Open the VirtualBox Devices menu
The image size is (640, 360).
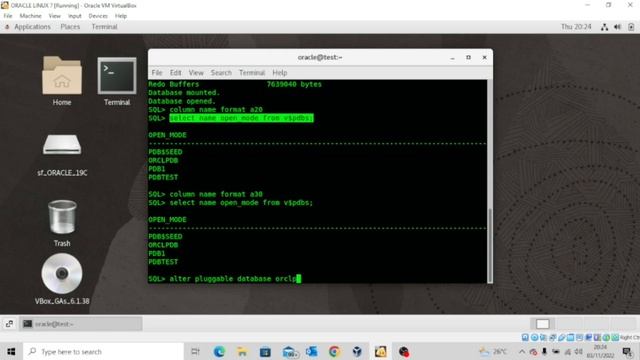coord(98,16)
